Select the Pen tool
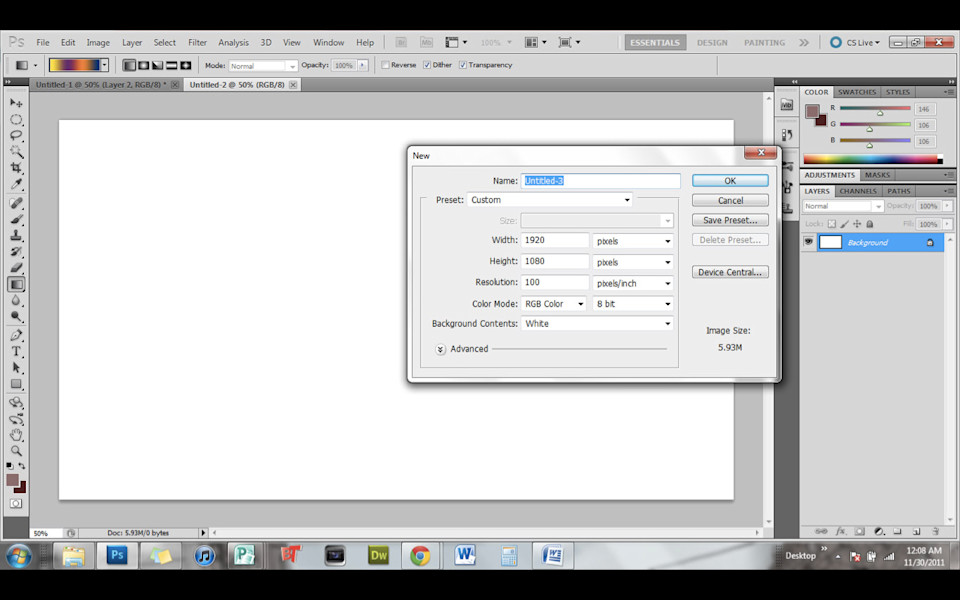This screenshot has height=600, width=960. [16, 335]
